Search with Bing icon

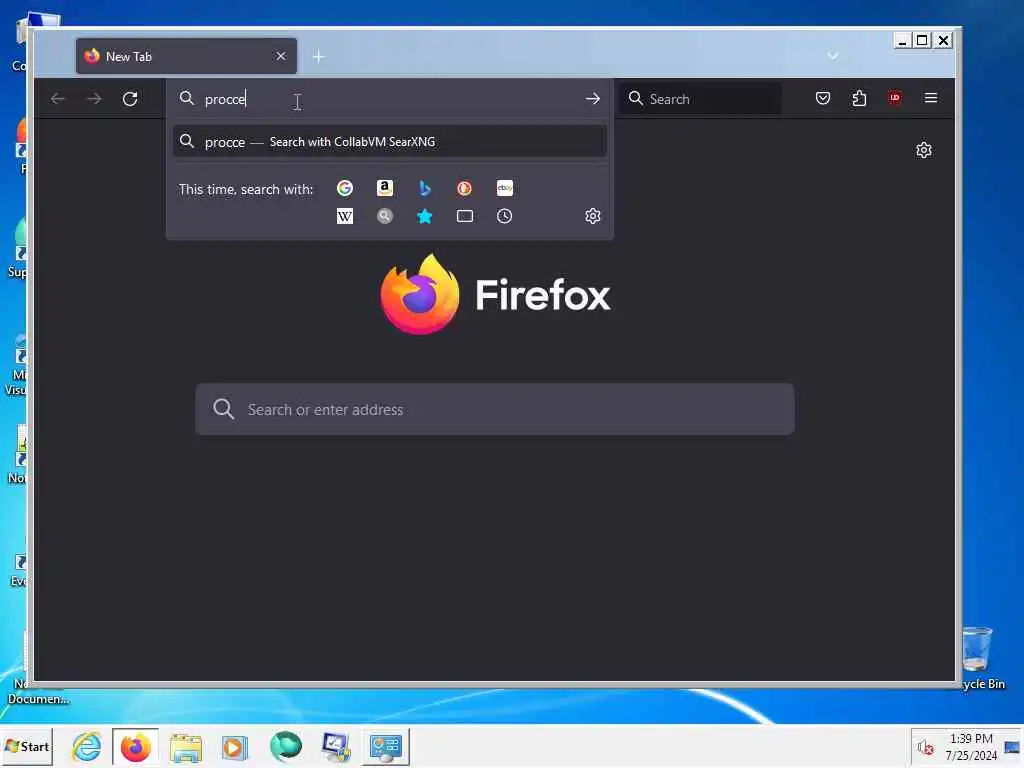coord(424,188)
